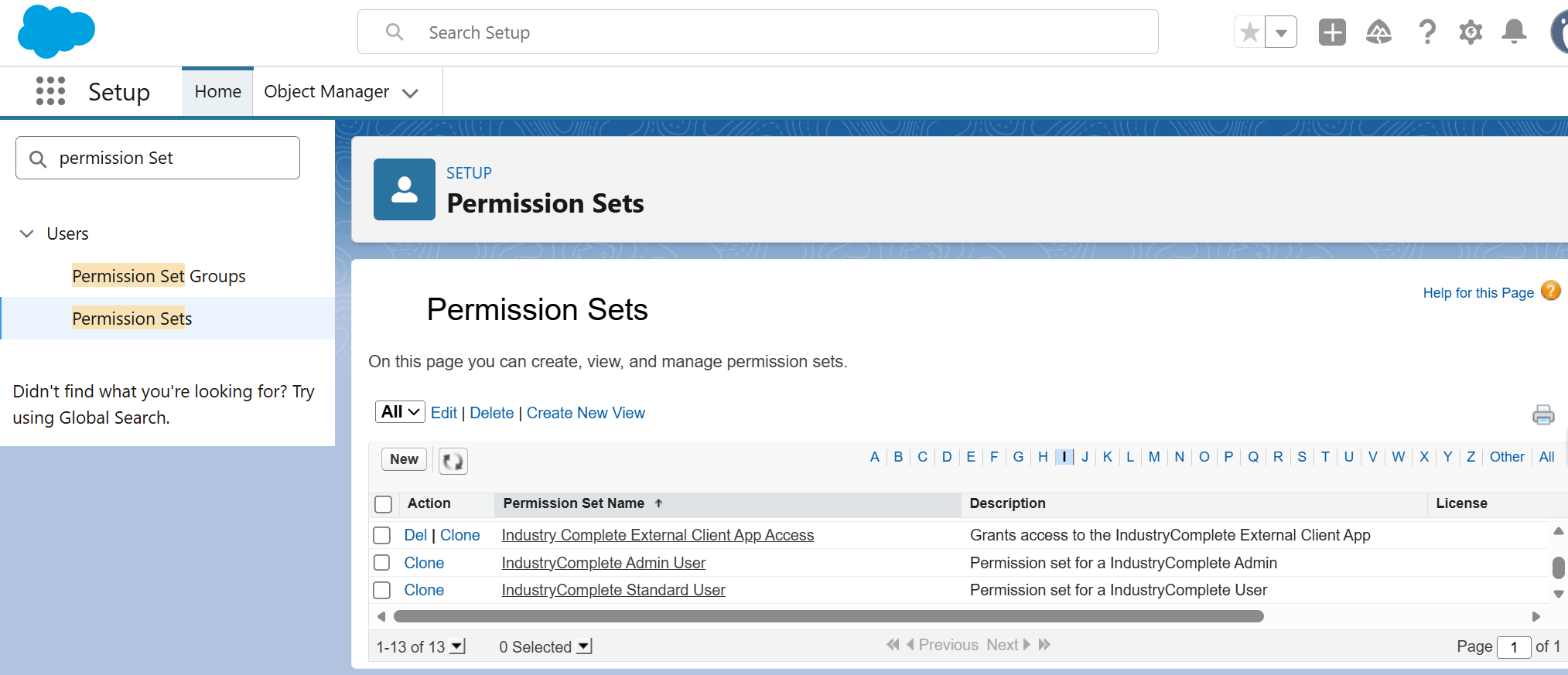Open Permission Set Groups in the sidebar

(159, 276)
